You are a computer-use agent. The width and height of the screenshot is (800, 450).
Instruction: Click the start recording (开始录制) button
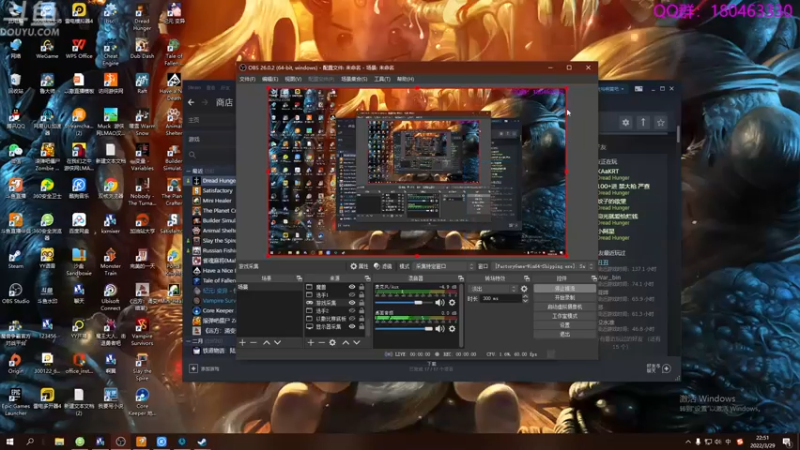pyautogui.click(x=564, y=298)
